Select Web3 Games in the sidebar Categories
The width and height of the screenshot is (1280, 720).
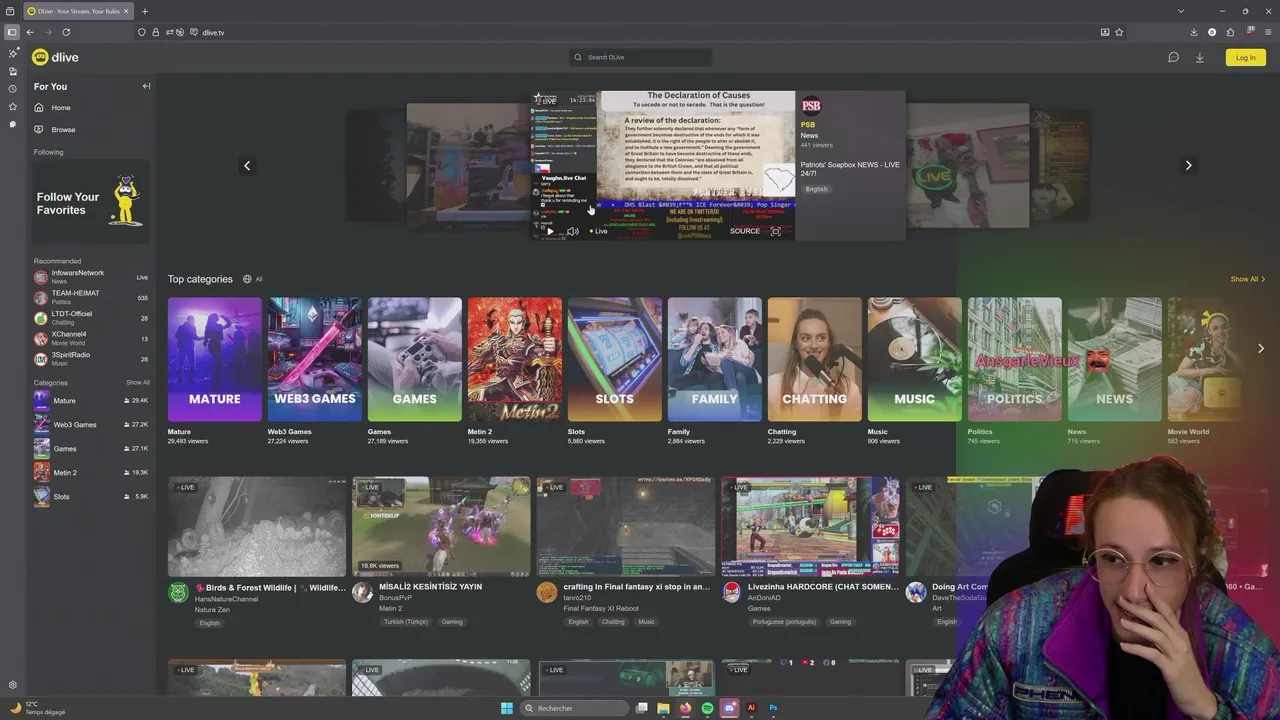(x=91, y=424)
